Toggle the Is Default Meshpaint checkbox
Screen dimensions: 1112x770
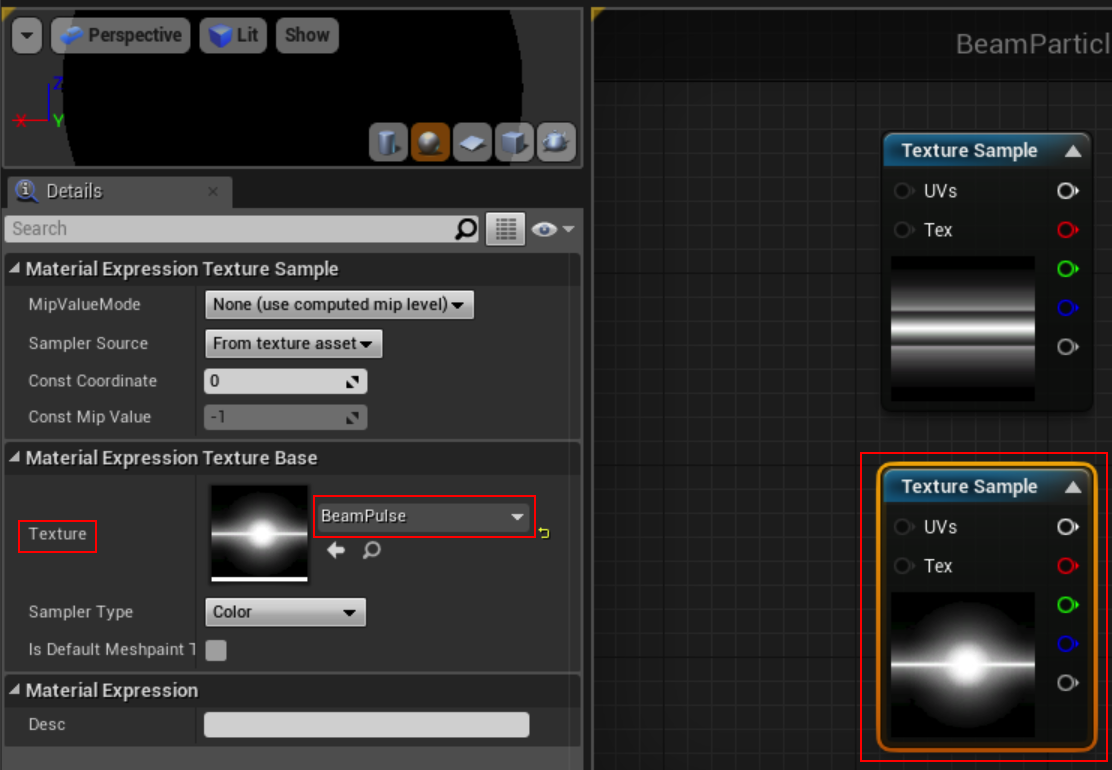pyautogui.click(x=216, y=650)
